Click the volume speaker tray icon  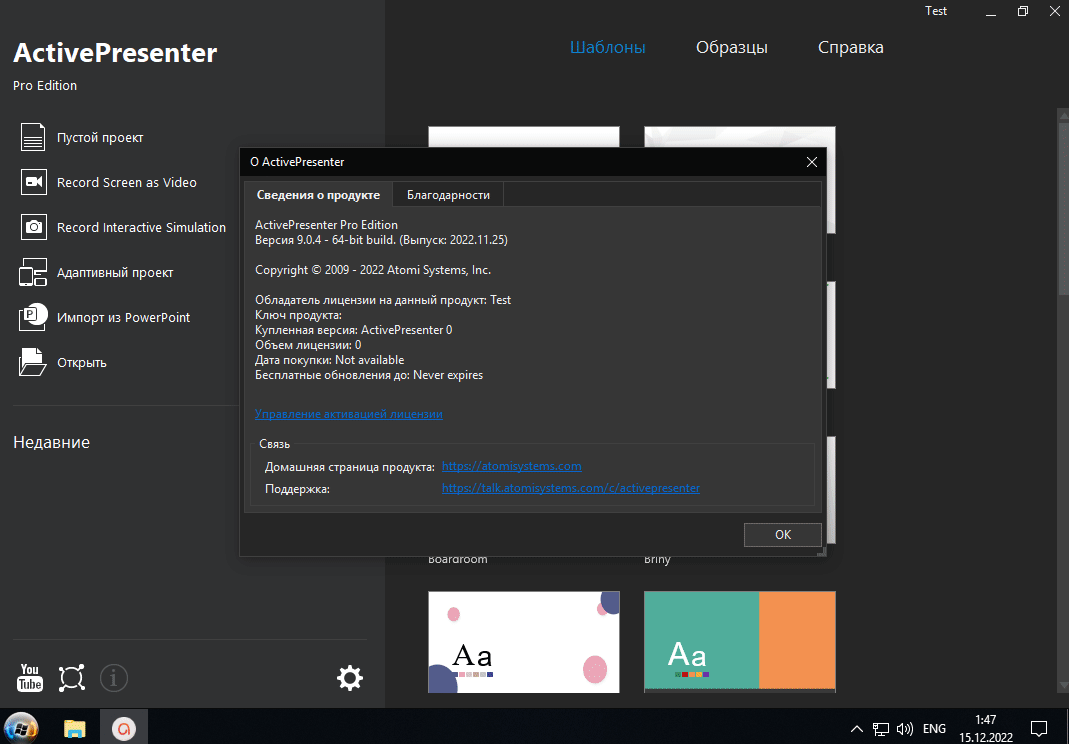click(x=905, y=729)
